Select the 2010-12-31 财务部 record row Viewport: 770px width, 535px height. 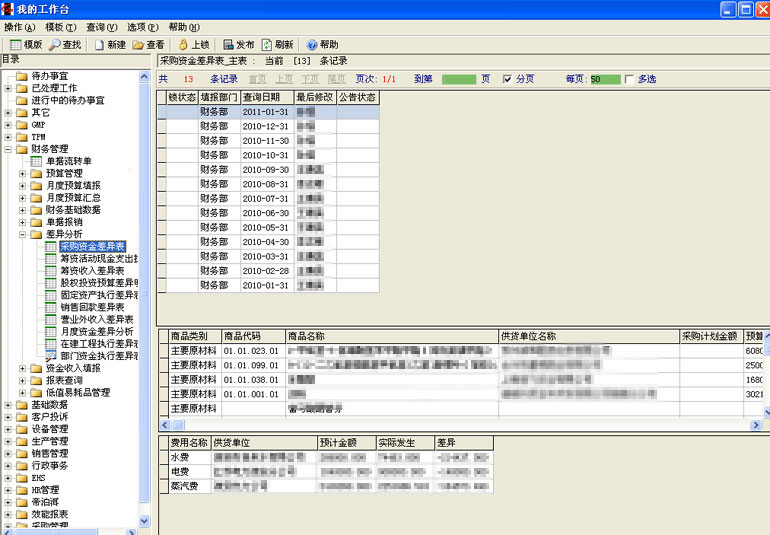(x=265, y=126)
